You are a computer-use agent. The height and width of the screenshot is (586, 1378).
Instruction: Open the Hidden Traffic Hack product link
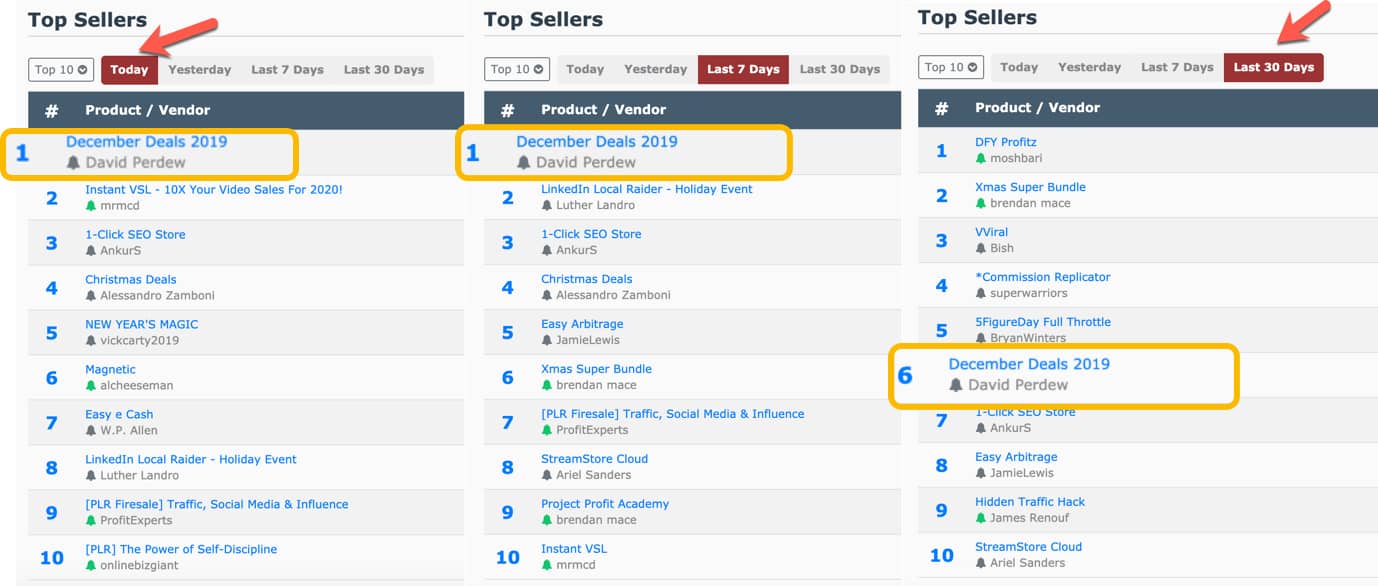(1029, 502)
